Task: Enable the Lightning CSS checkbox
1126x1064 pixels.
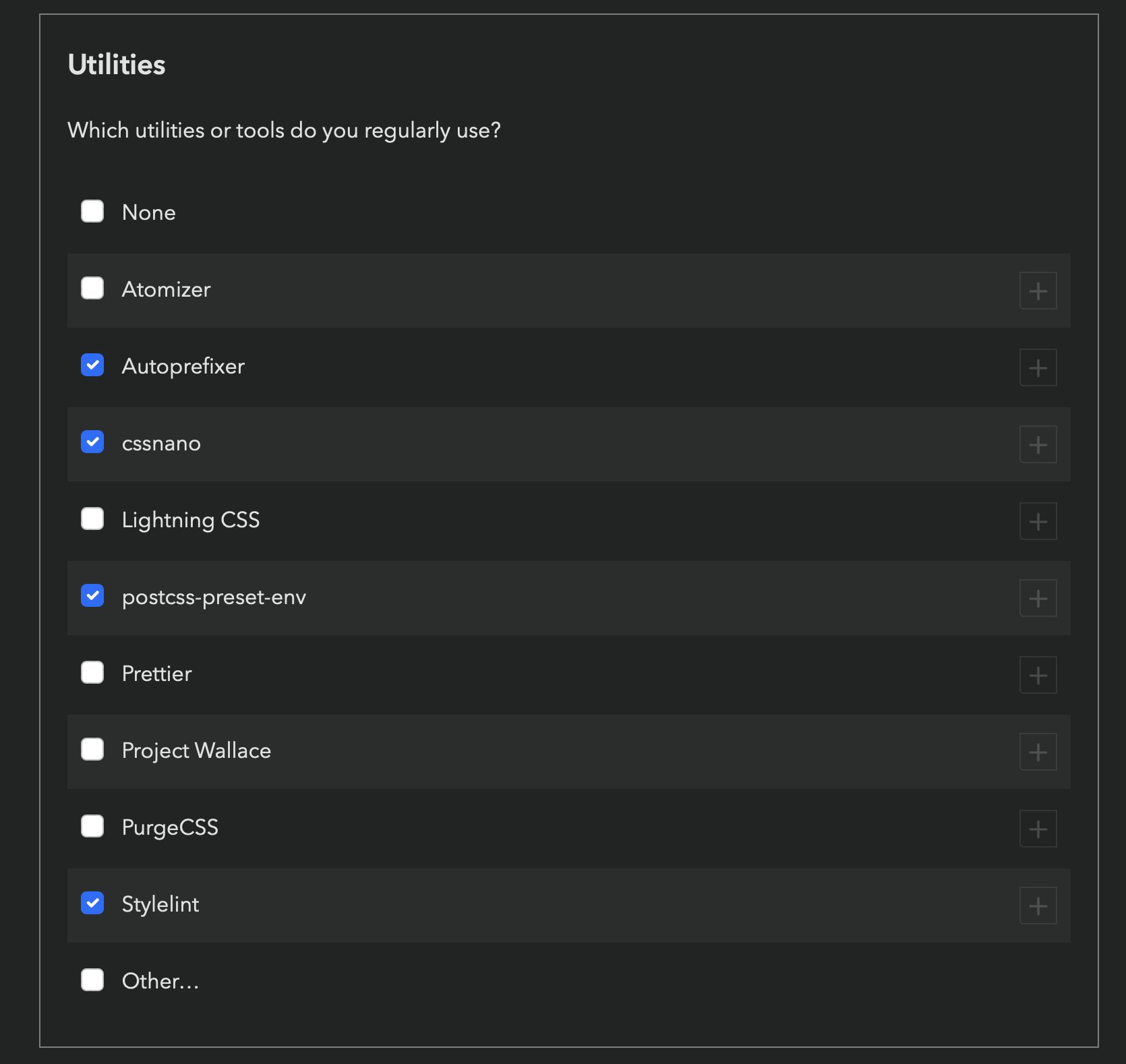Action: click(x=92, y=519)
